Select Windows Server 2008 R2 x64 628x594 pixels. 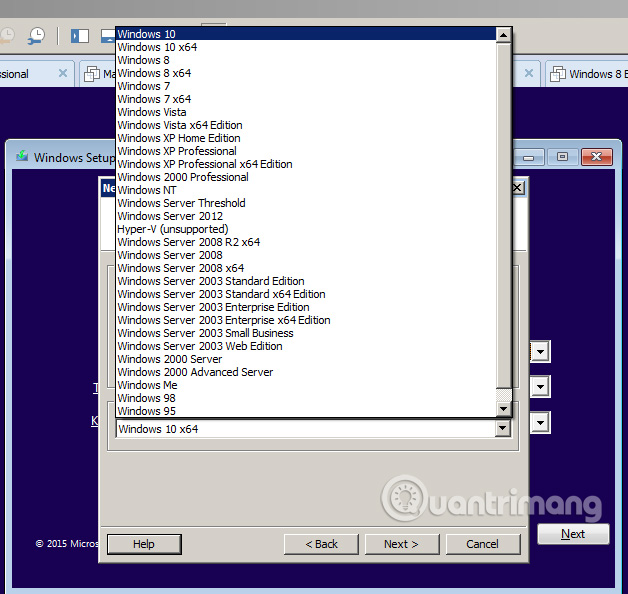coord(306,242)
